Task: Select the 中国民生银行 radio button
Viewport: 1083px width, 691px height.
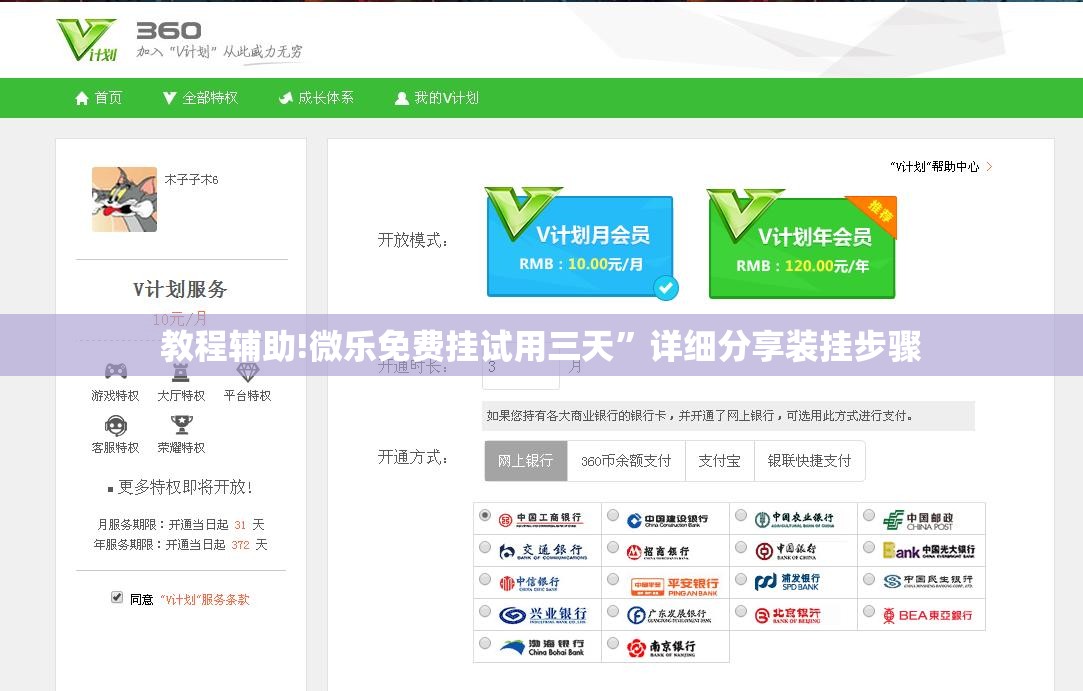Action: (x=869, y=579)
